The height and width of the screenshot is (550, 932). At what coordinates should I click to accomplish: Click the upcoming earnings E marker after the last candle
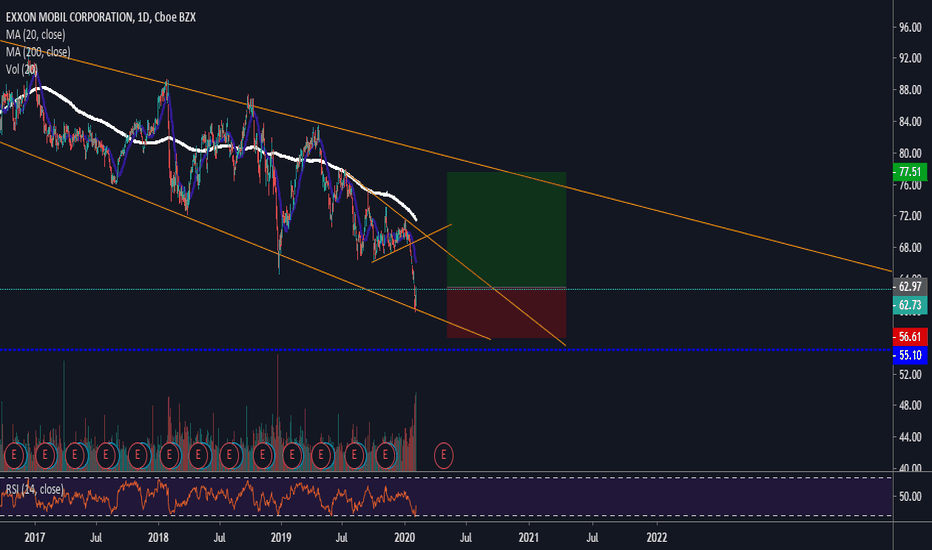point(443,456)
